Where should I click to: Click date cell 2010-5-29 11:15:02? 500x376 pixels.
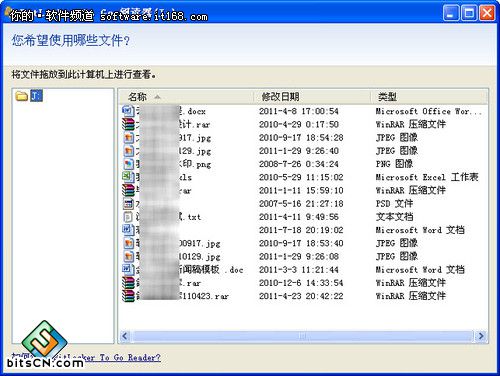[x=301, y=177]
